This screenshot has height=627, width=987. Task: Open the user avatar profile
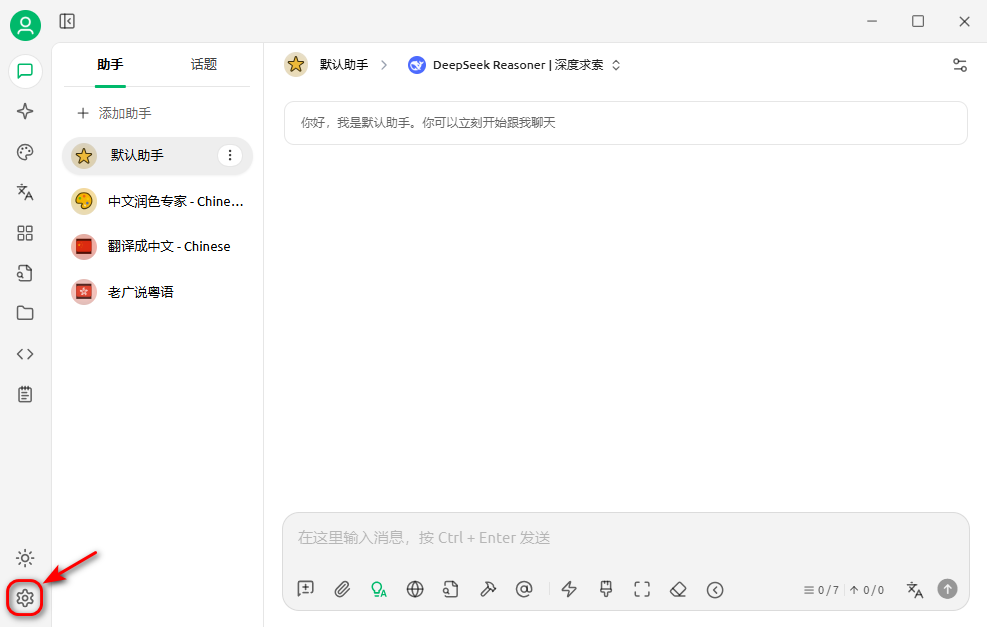[25, 25]
